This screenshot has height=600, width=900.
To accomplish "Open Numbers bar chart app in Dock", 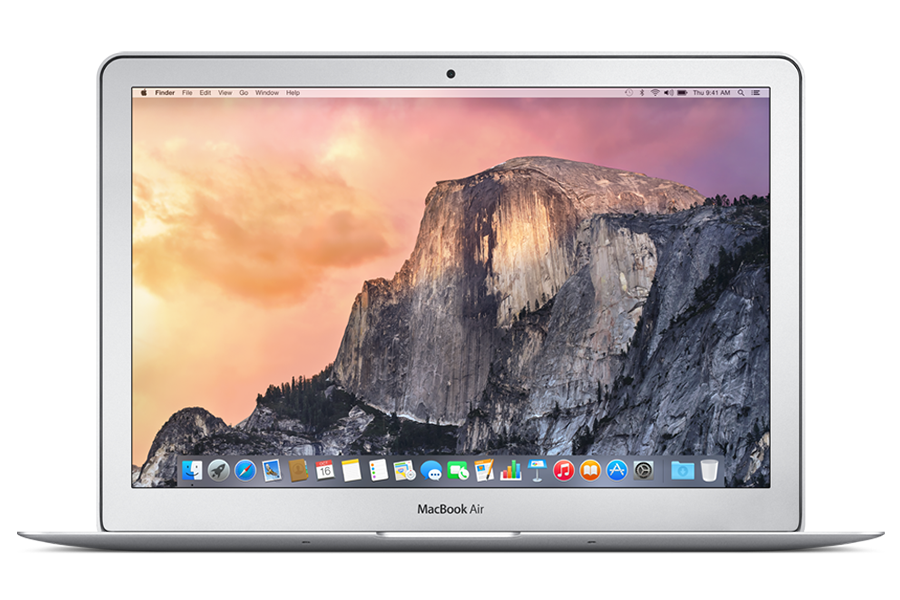I will pos(510,471).
